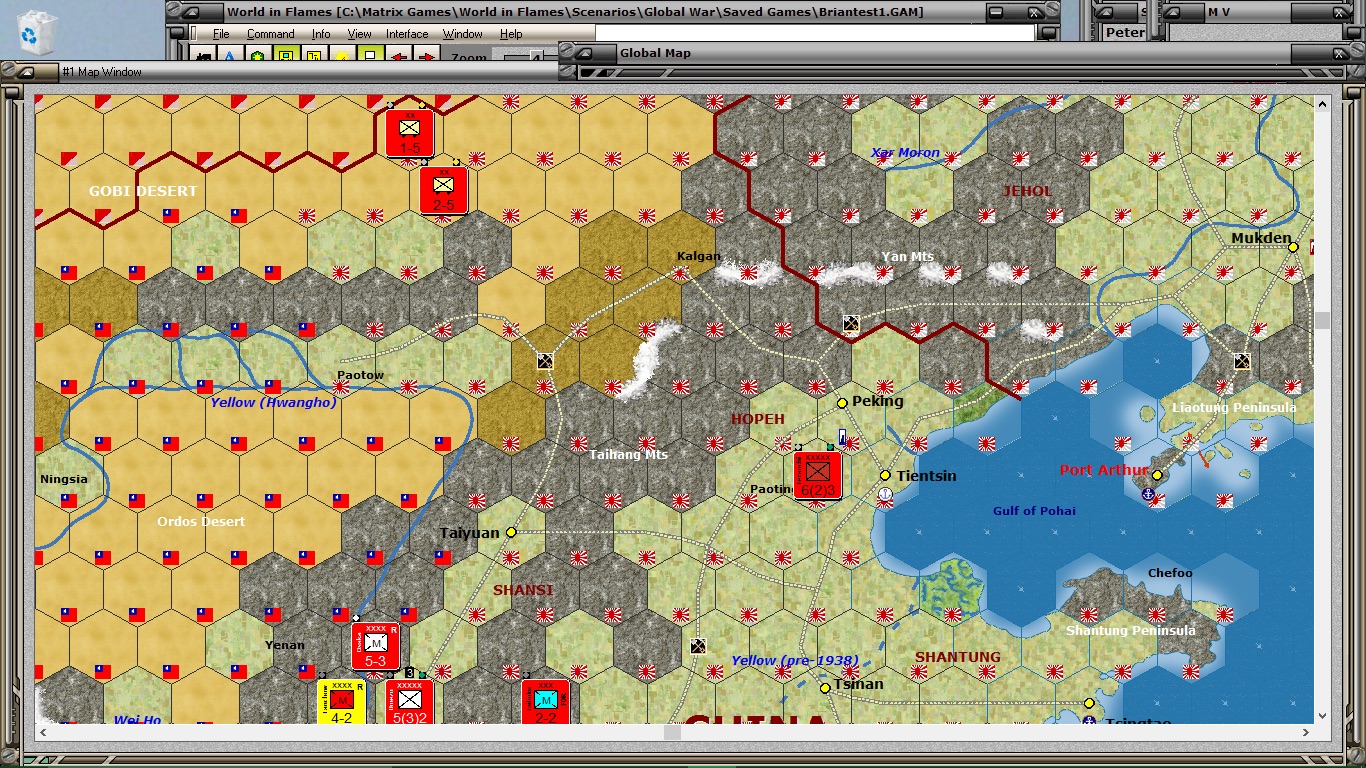Select the 5(3)2 infantry unit counter
Image resolution: width=1366 pixels, height=768 pixels.
[x=410, y=702]
